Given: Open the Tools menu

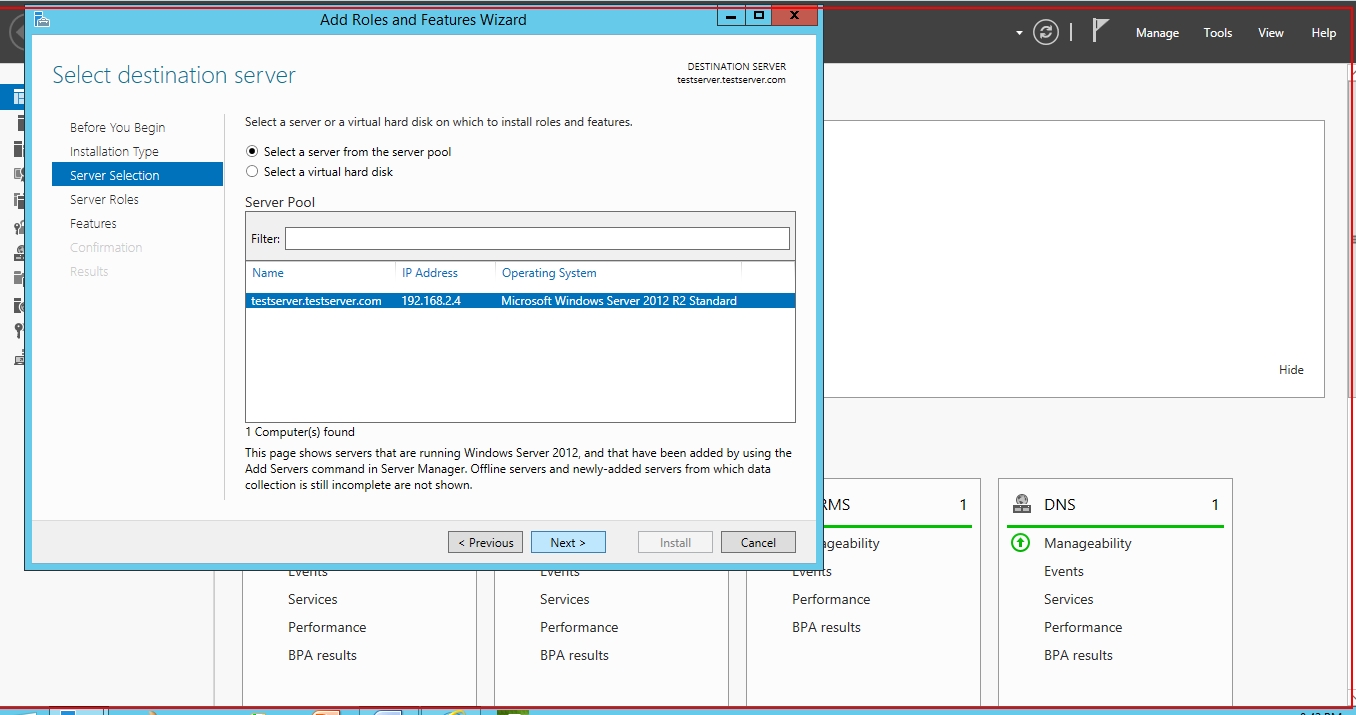Looking at the screenshot, I should click(x=1217, y=33).
